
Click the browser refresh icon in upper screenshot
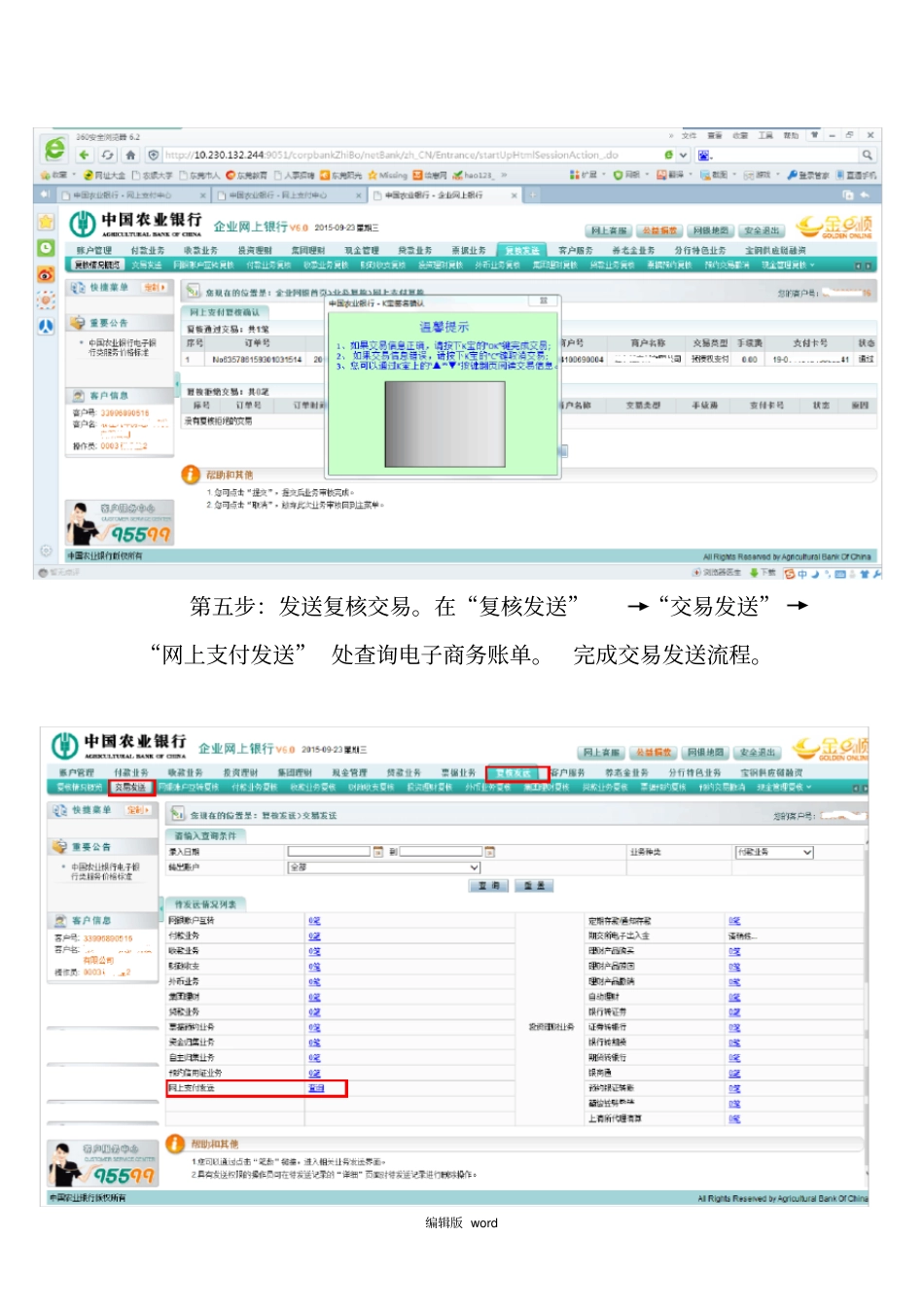pyautogui.click(x=107, y=155)
